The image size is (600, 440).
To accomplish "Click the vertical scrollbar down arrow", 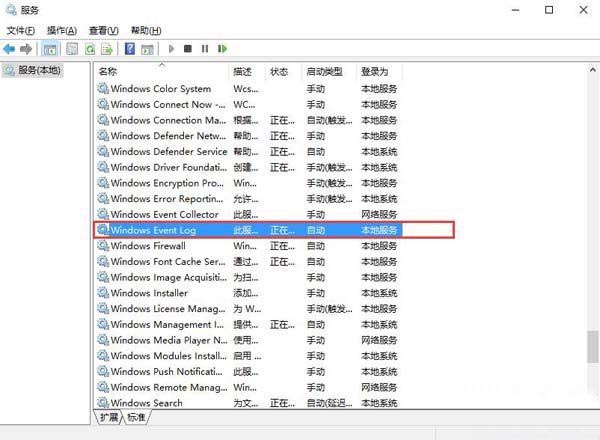I will (592, 402).
